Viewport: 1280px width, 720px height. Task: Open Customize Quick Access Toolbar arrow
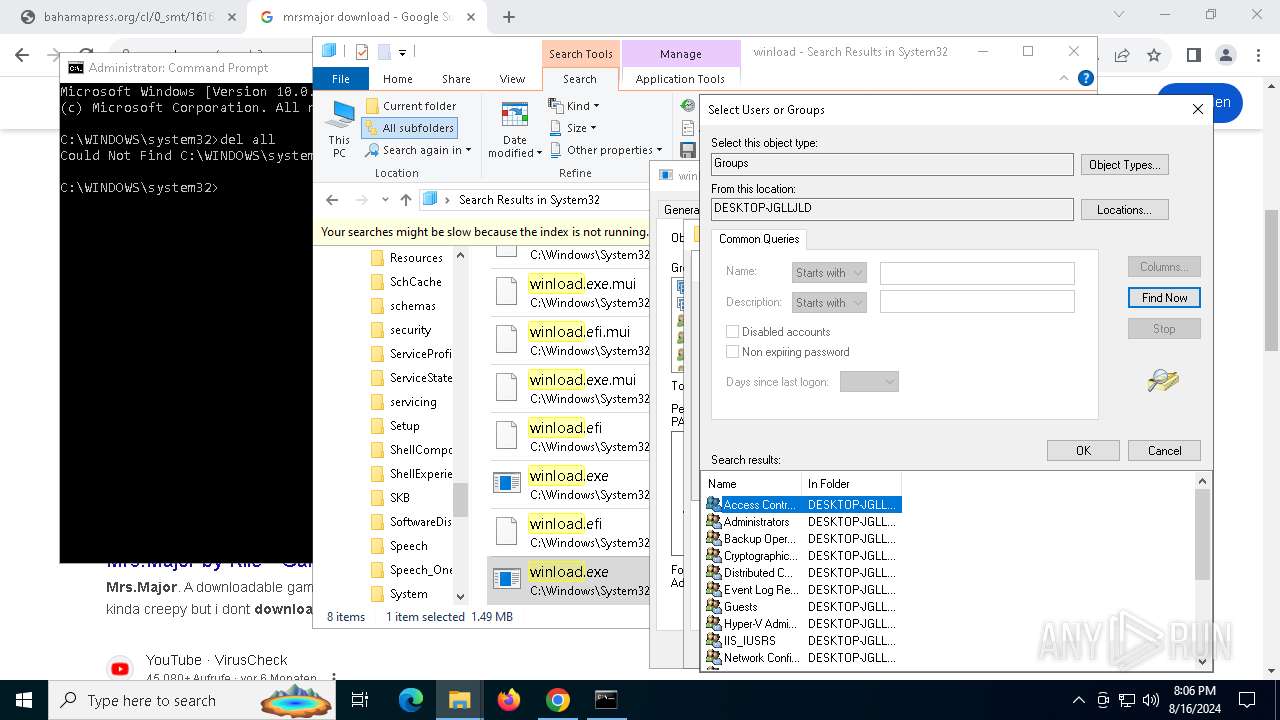[402, 52]
